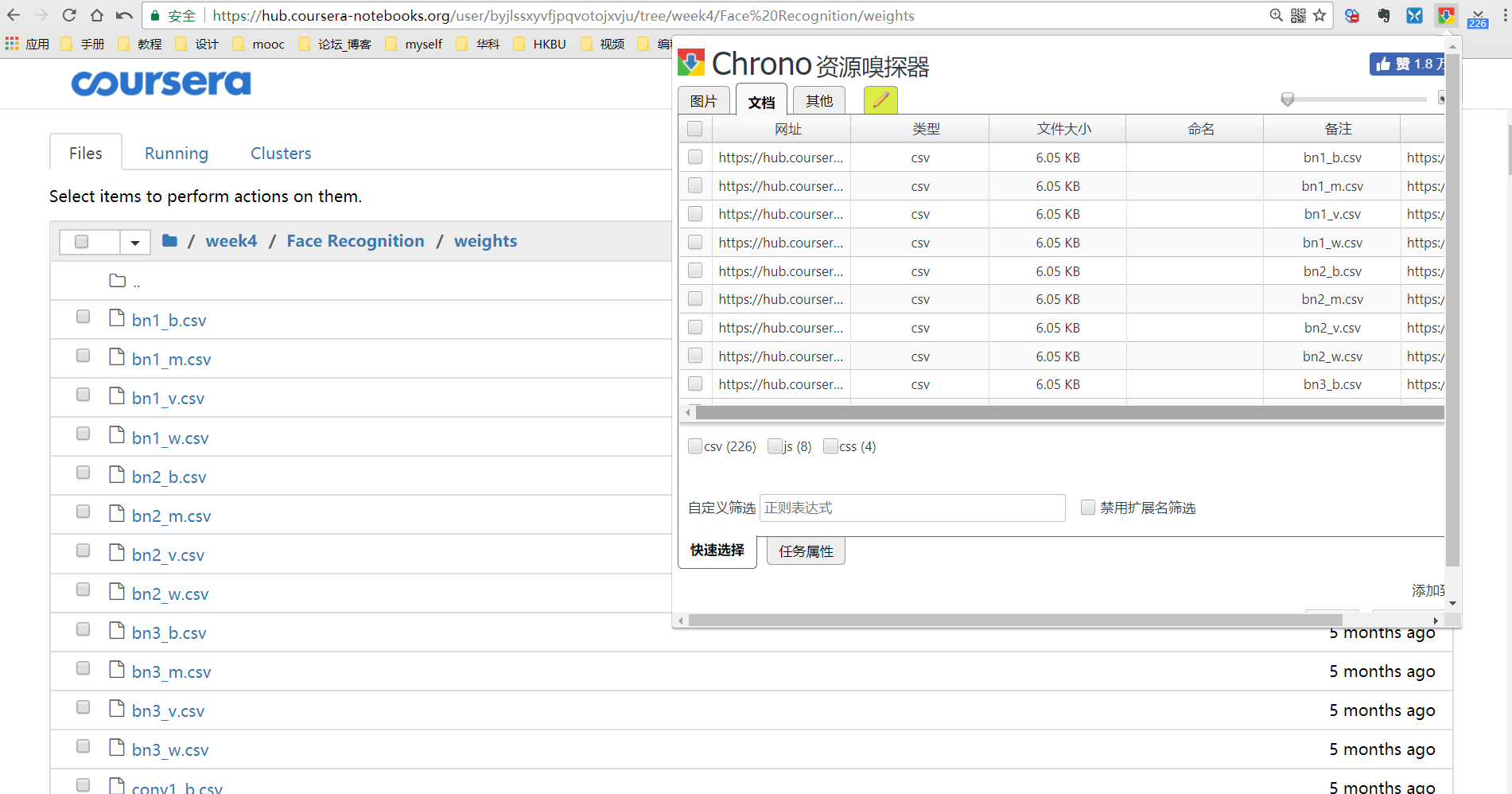
Task: Open the ad-blocker extension icon
Action: tap(1352, 15)
